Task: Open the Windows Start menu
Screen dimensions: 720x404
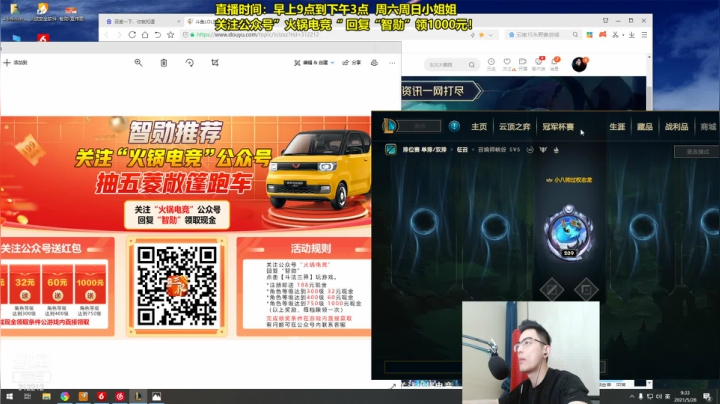Action: (9, 397)
